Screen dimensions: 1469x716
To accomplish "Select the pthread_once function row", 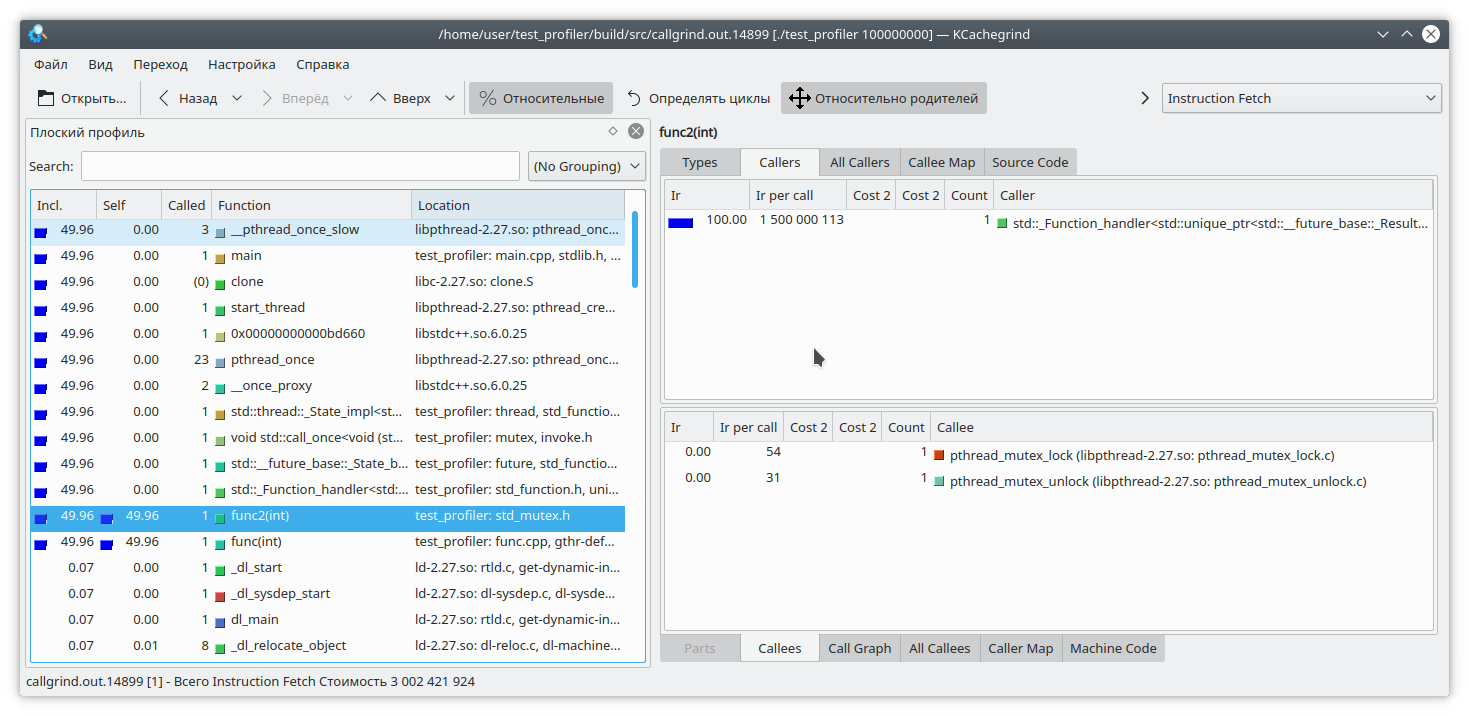I will [328, 360].
